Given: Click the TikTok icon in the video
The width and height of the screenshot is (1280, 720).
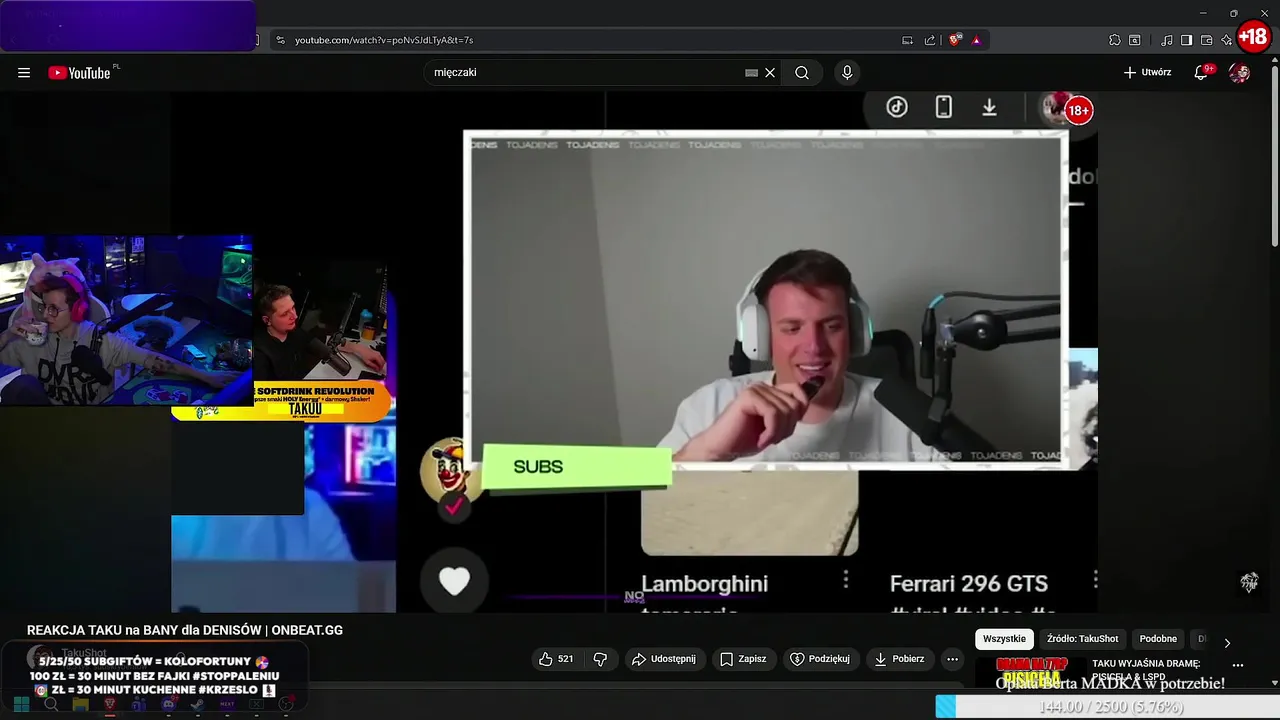Looking at the screenshot, I should point(897,107).
